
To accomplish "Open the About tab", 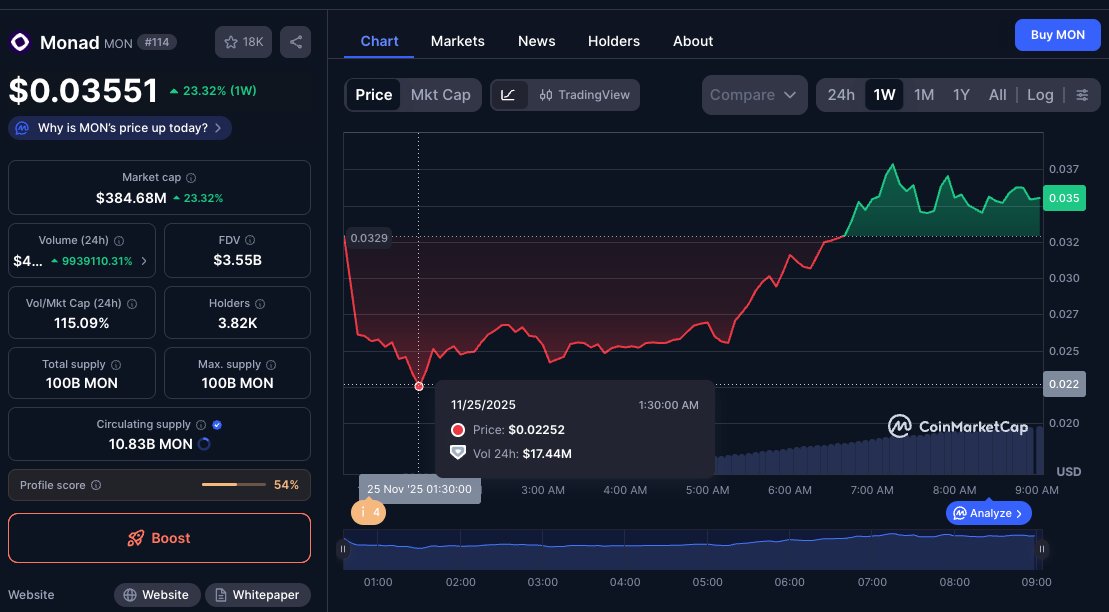I will [x=693, y=41].
